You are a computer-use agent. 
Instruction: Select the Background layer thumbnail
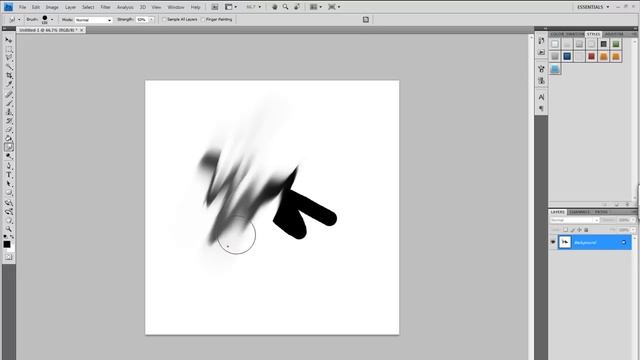click(x=564, y=242)
